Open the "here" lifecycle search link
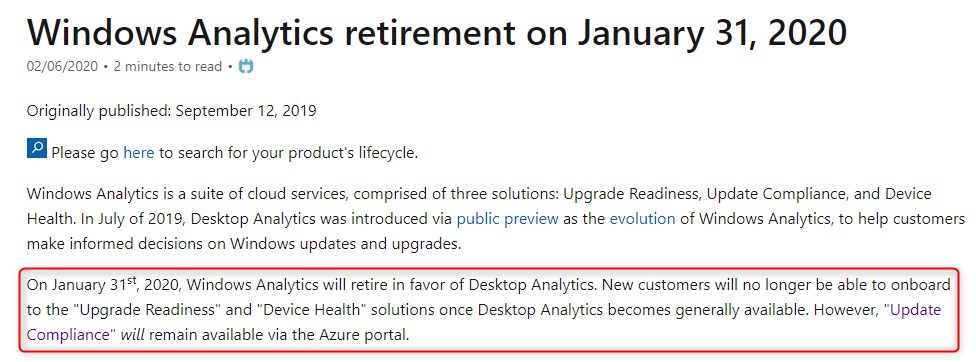The width and height of the screenshot is (976, 362). (138, 152)
